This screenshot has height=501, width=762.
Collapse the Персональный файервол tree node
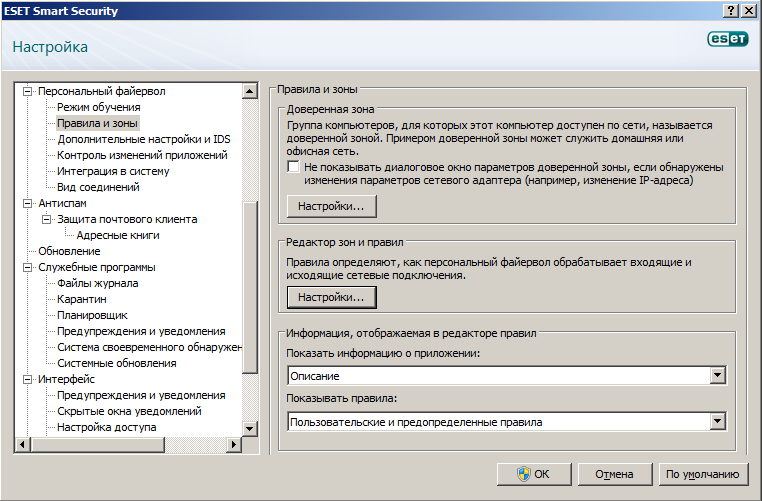click(28, 91)
